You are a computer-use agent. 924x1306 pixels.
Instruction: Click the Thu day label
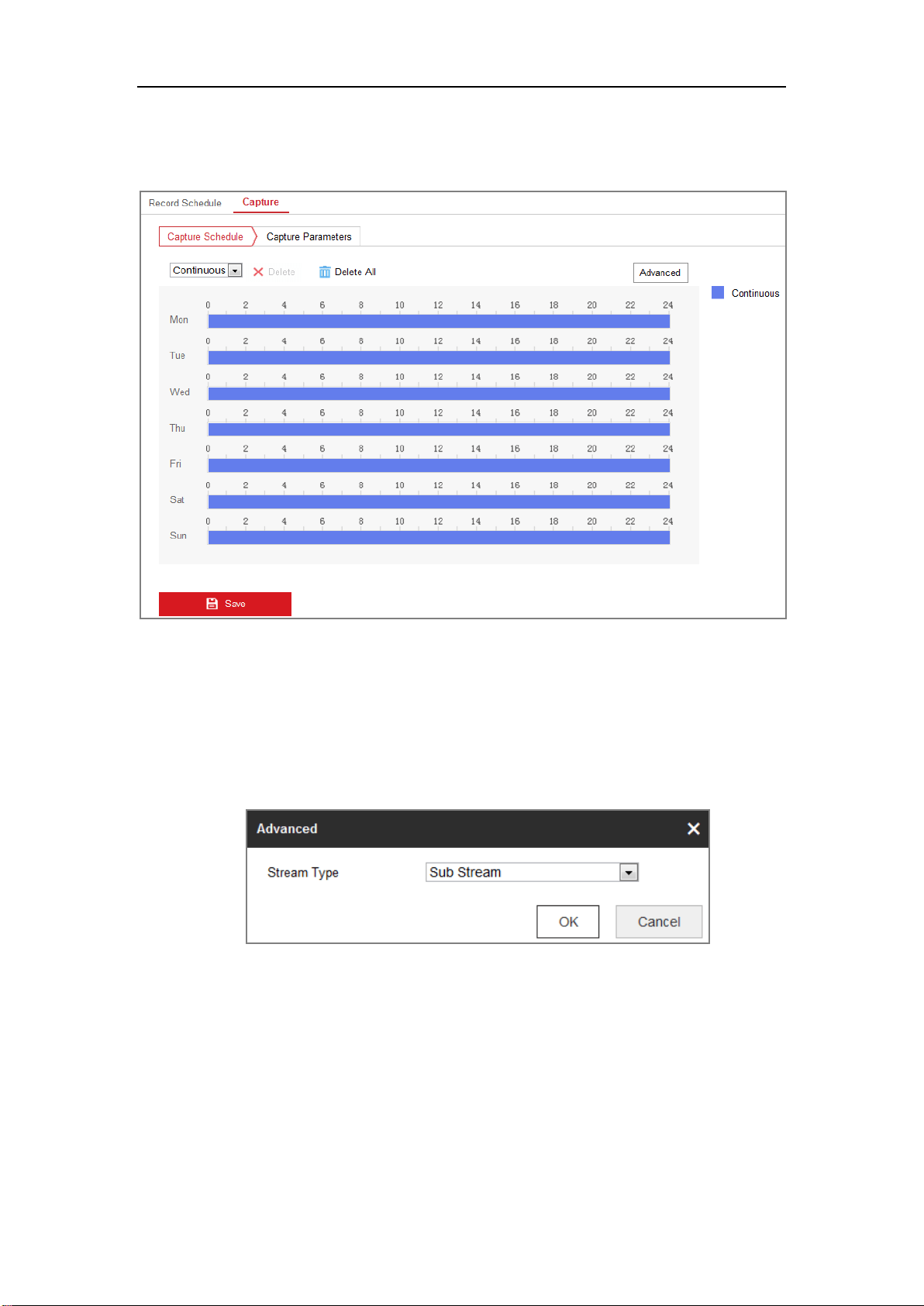pyautogui.click(x=178, y=428)
